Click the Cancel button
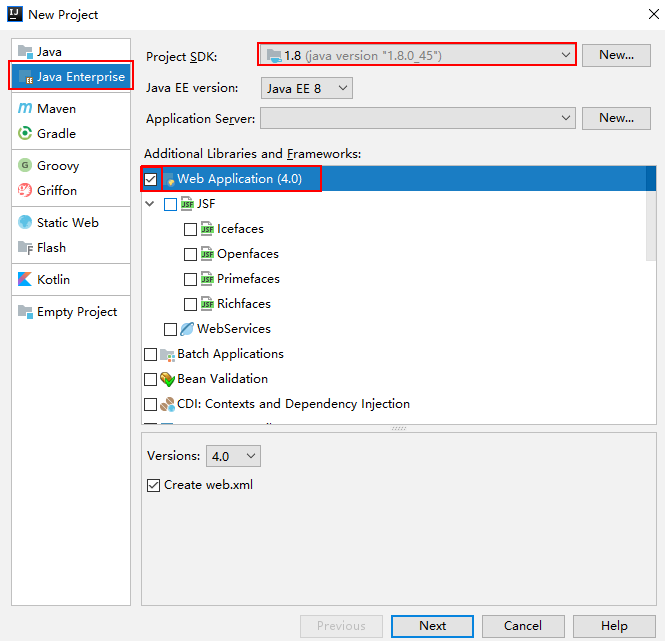The image size is (665, 641). coord(523,626)
